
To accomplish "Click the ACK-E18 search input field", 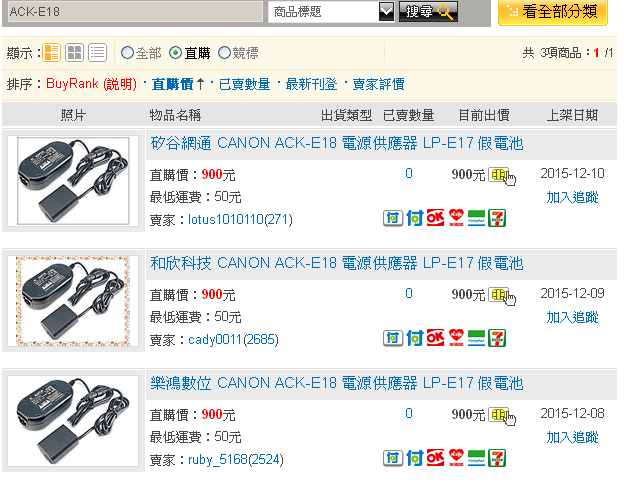I will 135,12.
